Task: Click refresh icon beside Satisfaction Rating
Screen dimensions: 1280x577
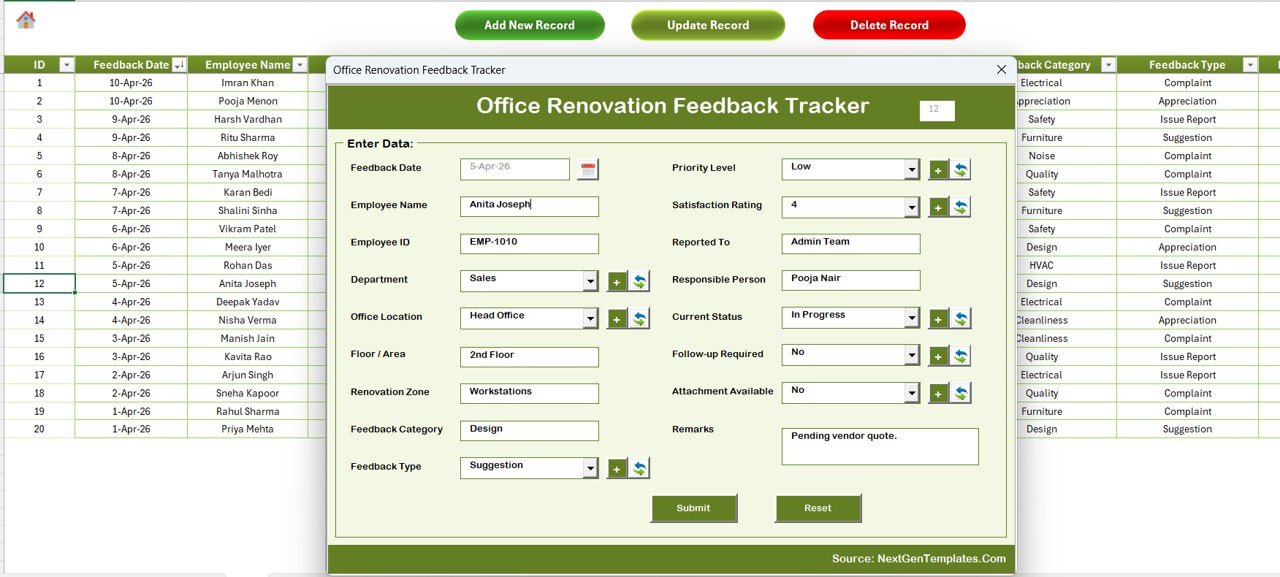Action: click(x=961, y=207)
